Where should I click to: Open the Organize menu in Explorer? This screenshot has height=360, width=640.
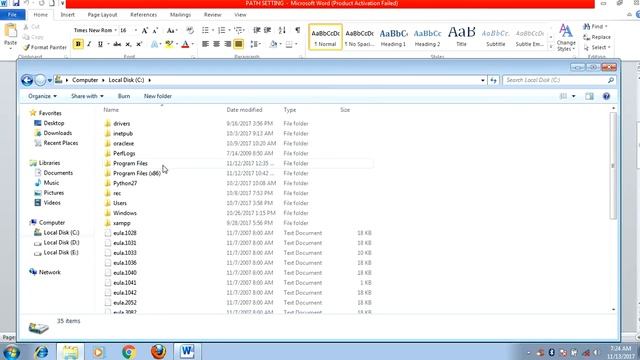[x=42, y=96]
